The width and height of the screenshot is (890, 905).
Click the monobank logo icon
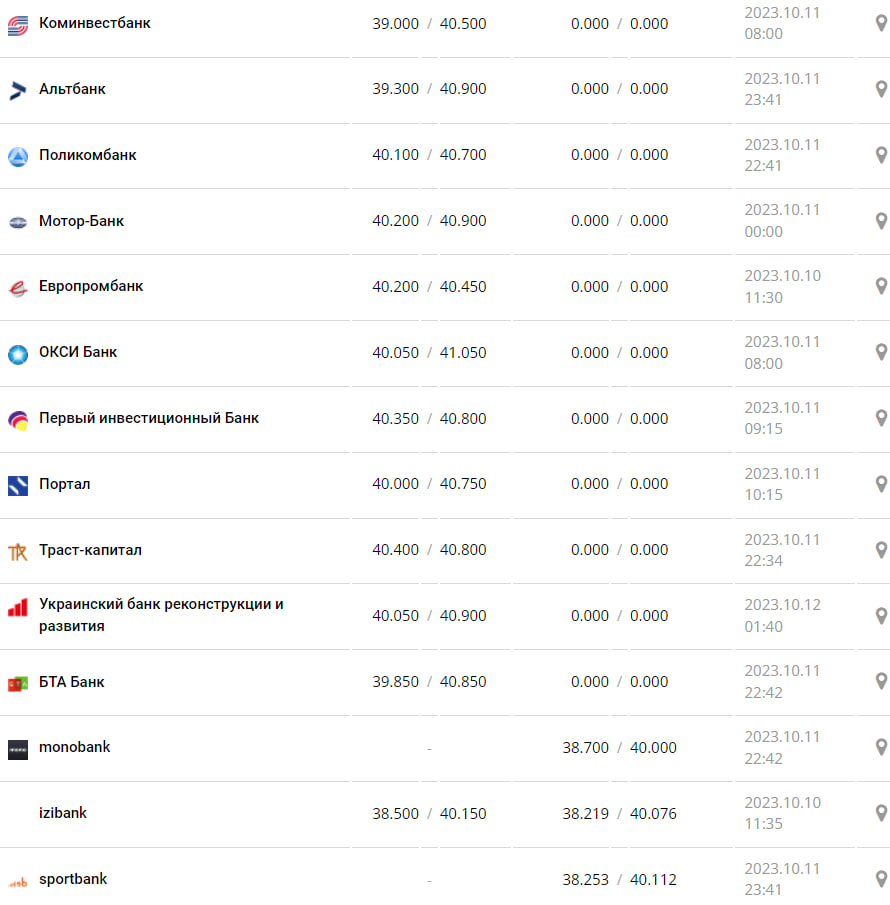pos(18,749)
